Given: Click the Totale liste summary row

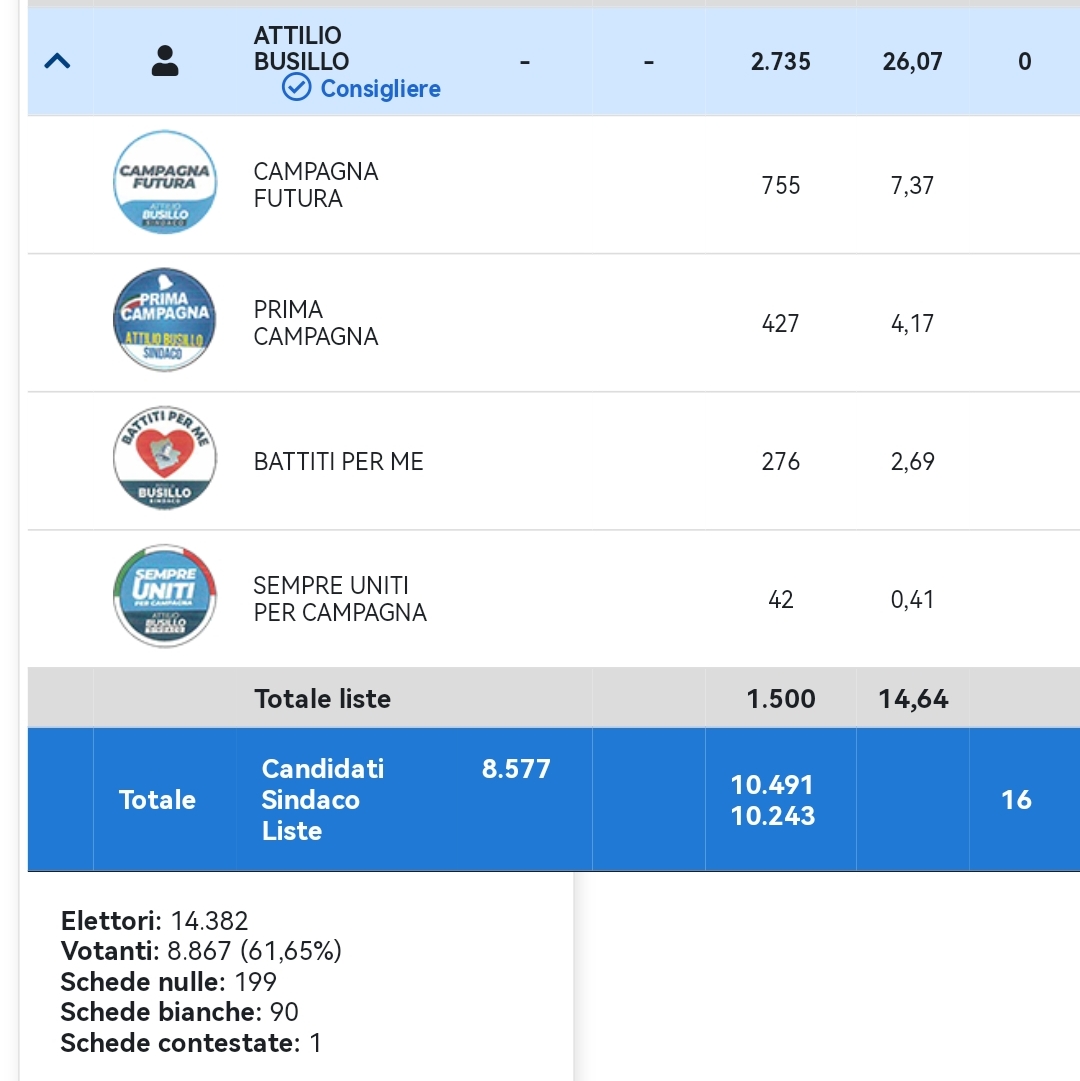Looking at the screenshot, I should pyautogui.click(x=553, y=698).
